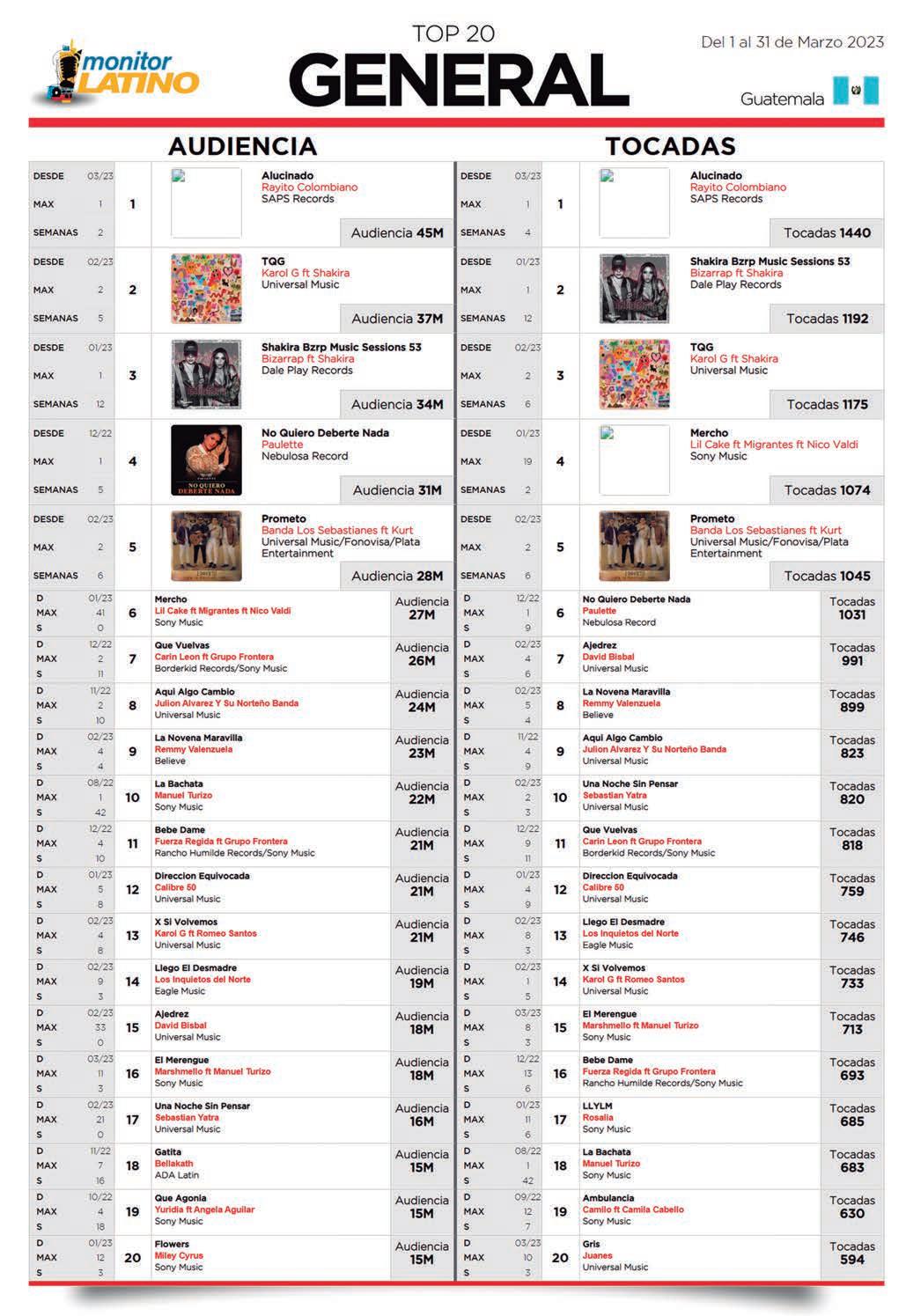This screenshot has height=1316, width=906.
Task: Click No Quiero Deberte Nada cover art
Action: point(206,460)
